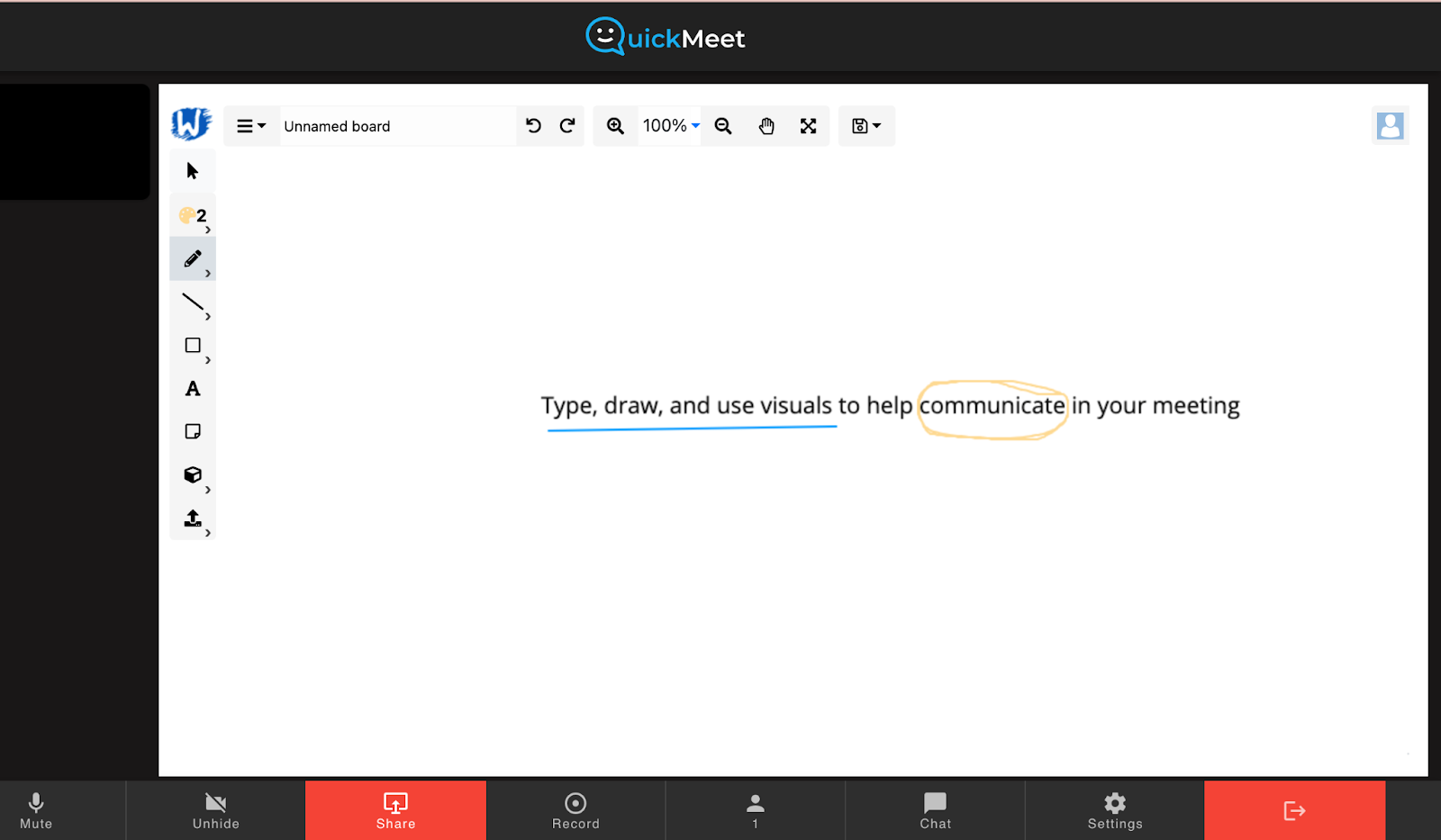Select the pencil drawing tool
Viewport: 1441px width, 840px height.
192,258
